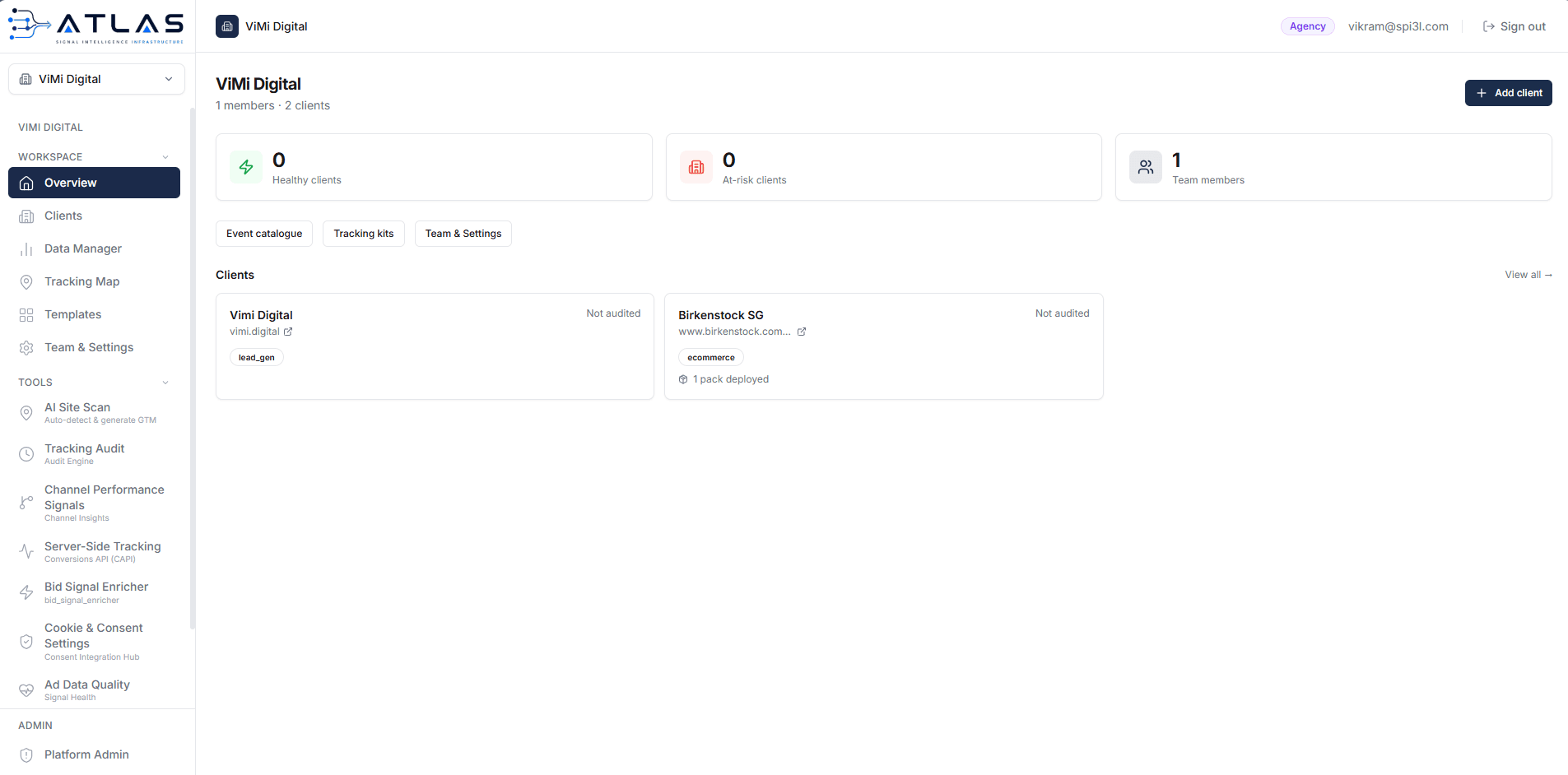Viewport: 1568px width, 775px height.
Task: Open Bid Signal Enricher tool
Action: (94, 592)
